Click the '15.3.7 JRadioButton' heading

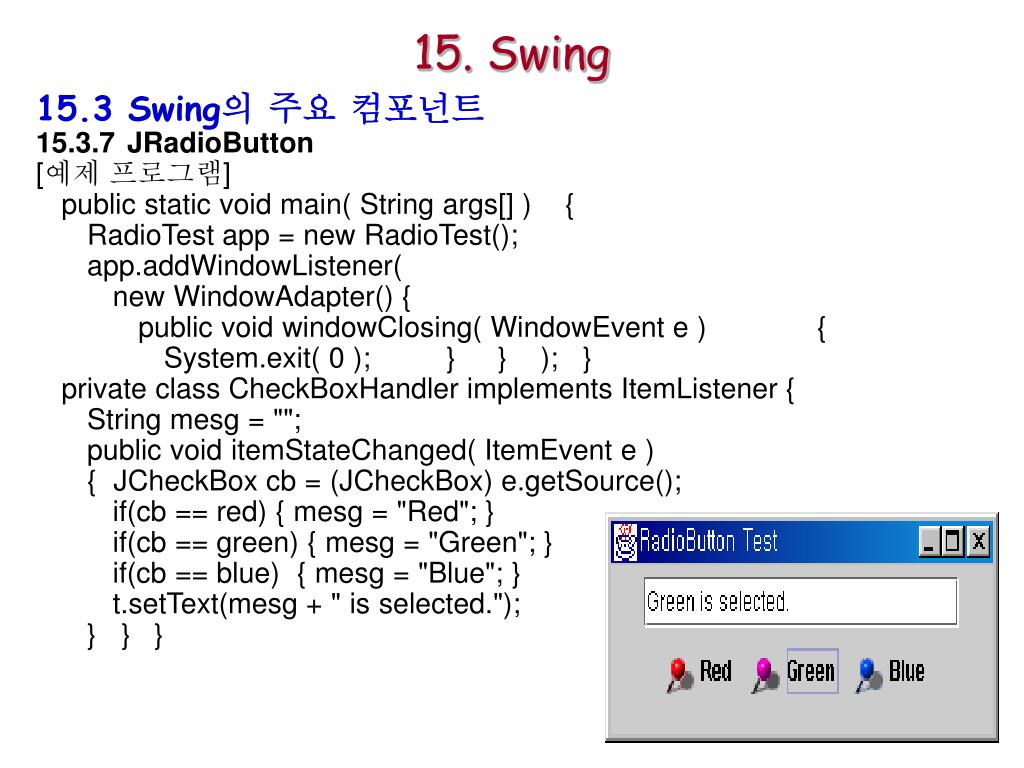(x=175, y=143)
